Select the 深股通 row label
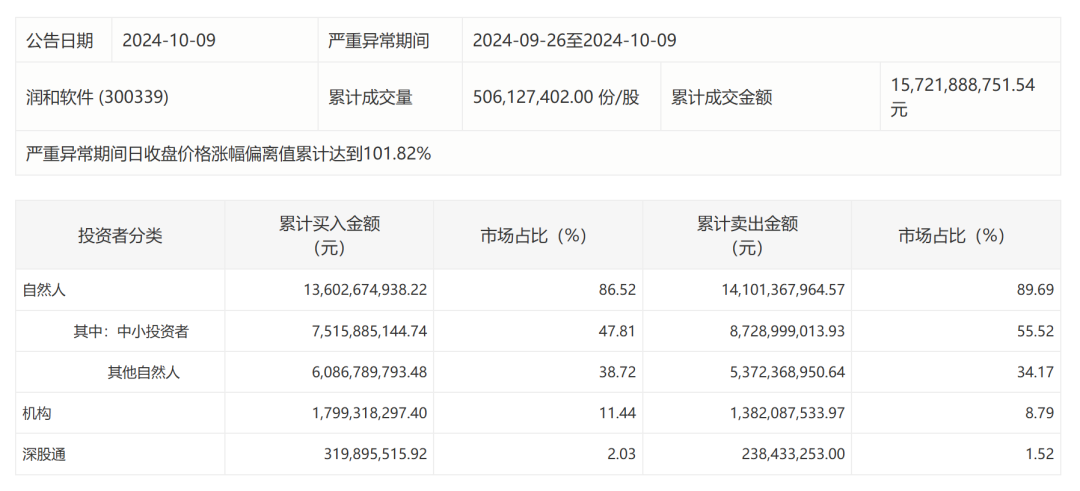Image resolution: width=1080 pixels, height=491 pixels. click(44, 454)
